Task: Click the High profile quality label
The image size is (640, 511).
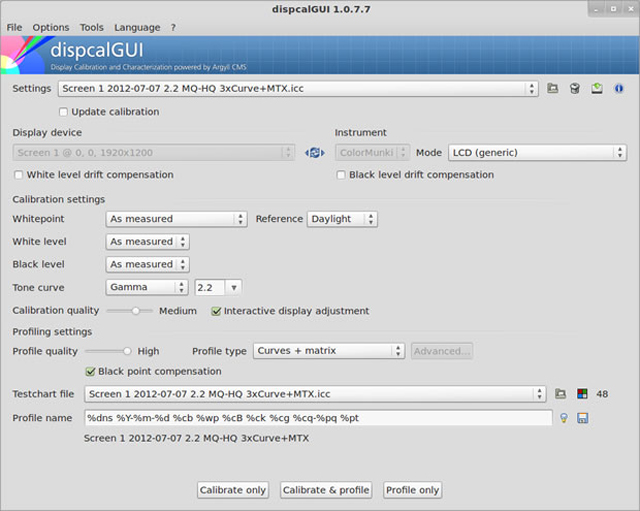Action: tap(148, 351)
